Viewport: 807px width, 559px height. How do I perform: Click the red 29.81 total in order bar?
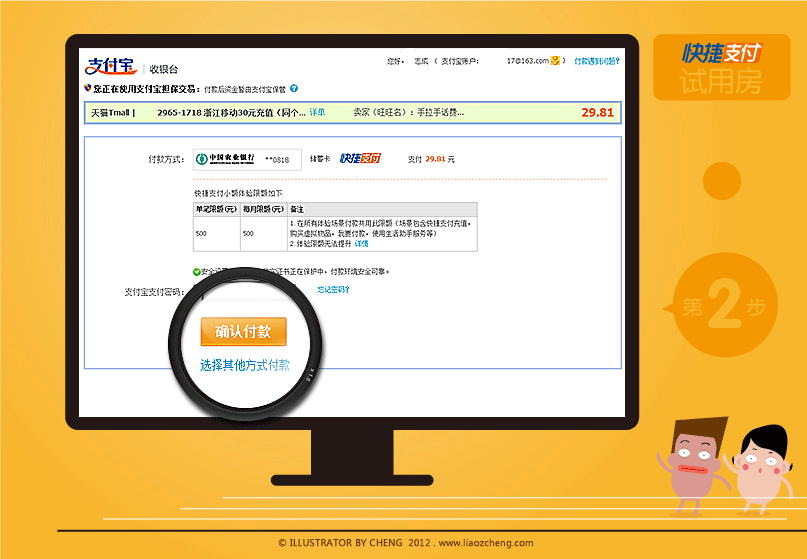click(598, 112)
